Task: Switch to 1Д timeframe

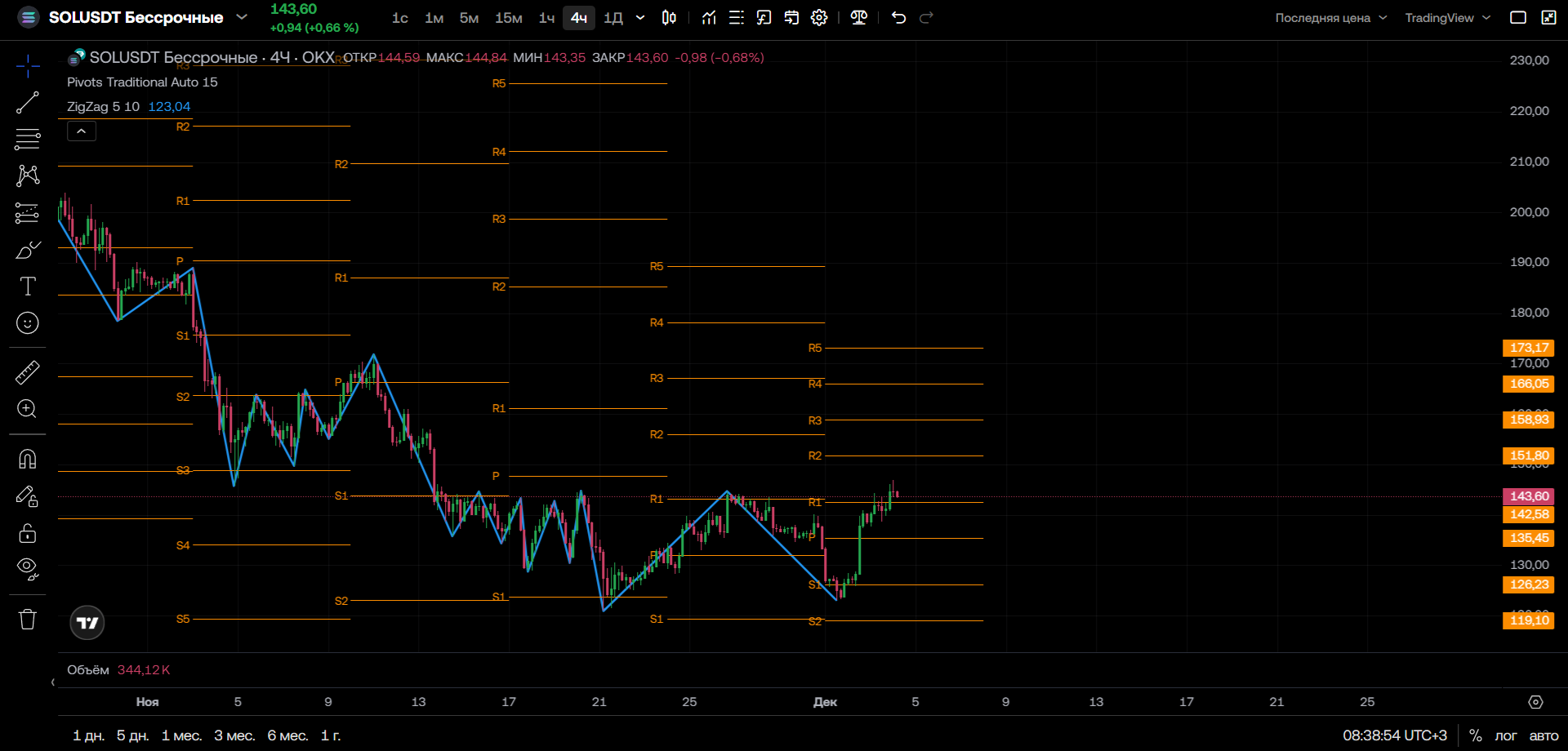Action: tap(613, 18)
